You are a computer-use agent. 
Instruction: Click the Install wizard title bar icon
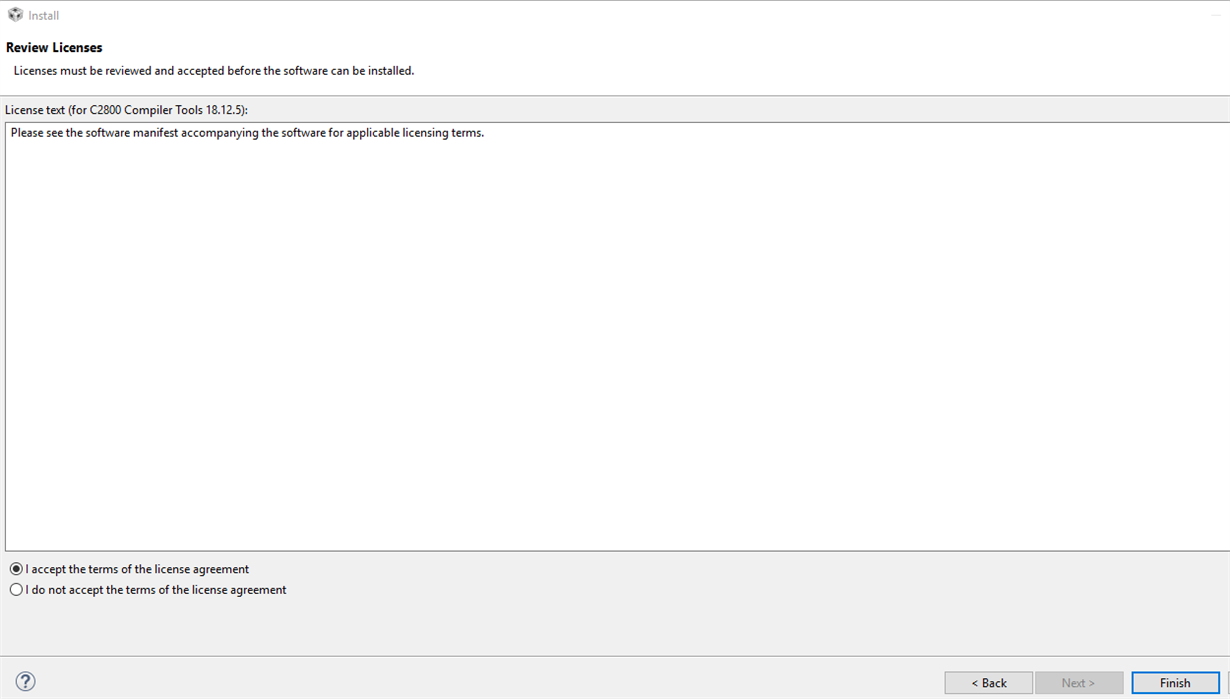(x=15, y=15)
